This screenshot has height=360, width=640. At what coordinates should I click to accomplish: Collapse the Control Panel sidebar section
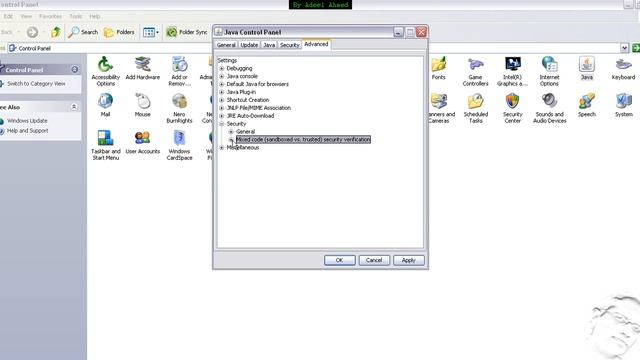pyautogui.click(x=75, y=69)
